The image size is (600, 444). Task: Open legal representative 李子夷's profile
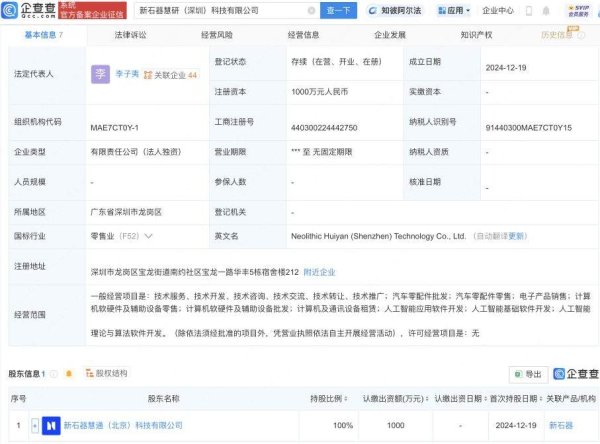pyautogui.click(x=127, y=74)
